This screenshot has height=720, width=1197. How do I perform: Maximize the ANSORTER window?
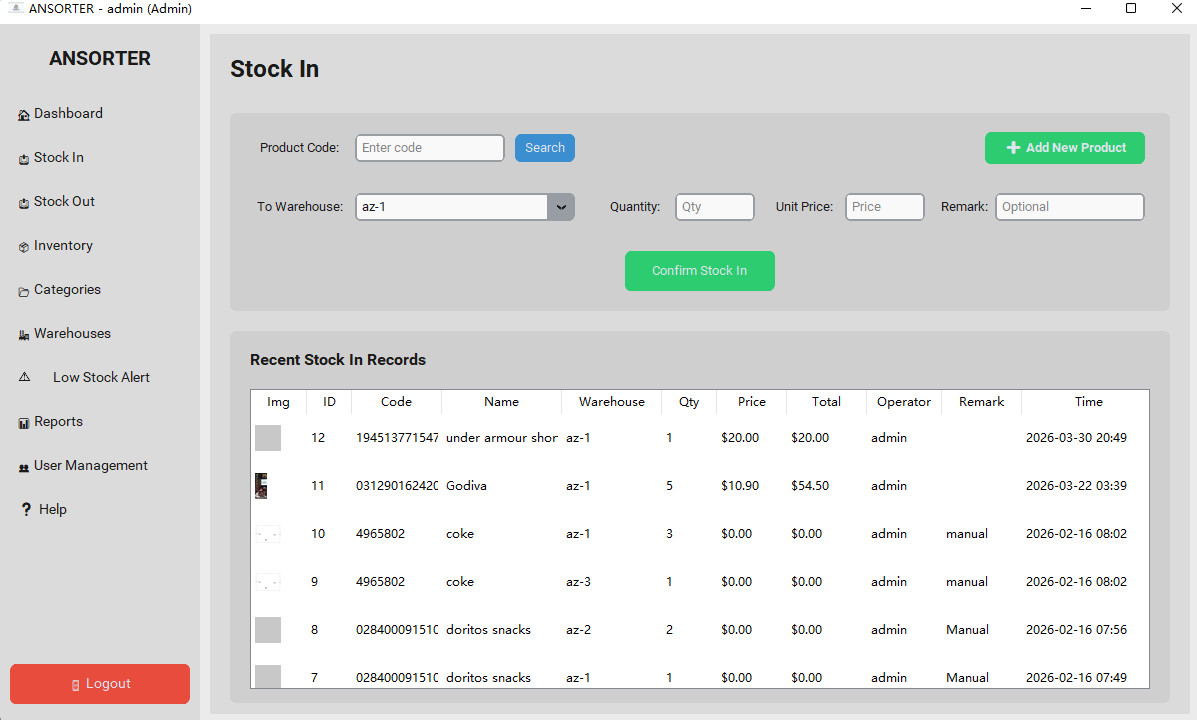click(1131, 8)
